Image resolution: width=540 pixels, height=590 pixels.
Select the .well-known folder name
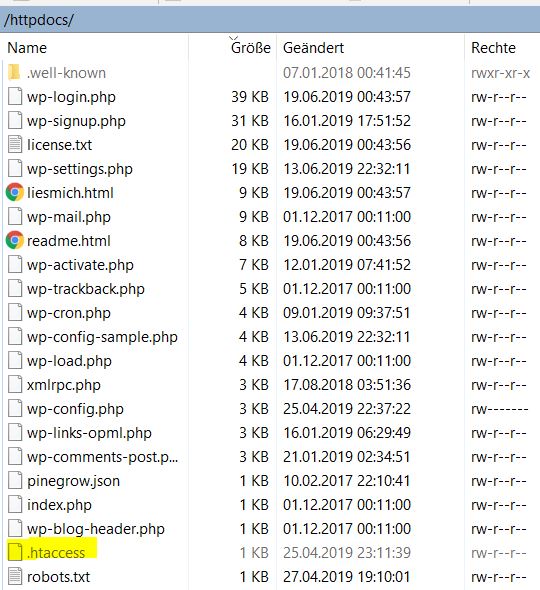pyautogui.click(x=66, y=73)
